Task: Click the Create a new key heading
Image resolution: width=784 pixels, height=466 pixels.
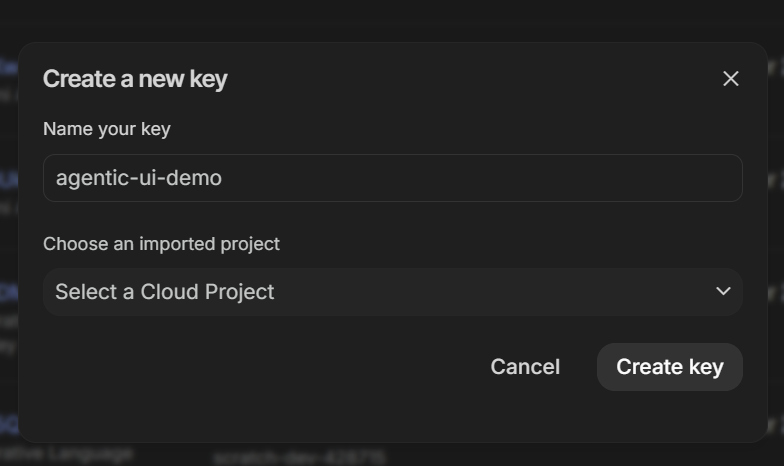Action: pos(135,79)
